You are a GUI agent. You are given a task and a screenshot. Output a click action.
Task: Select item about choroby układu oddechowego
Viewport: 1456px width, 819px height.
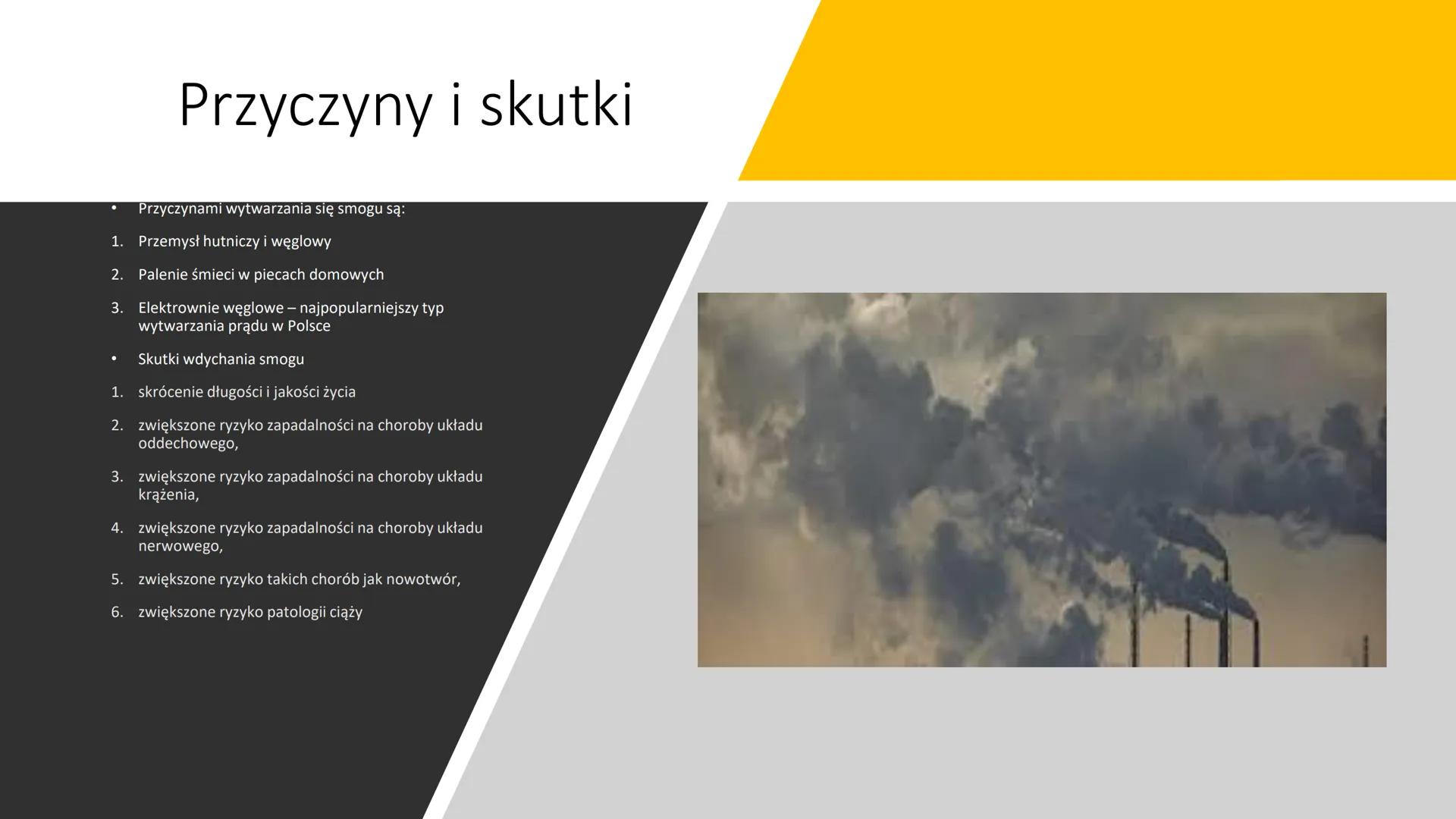pyautogui.click(x=310, y=434)
